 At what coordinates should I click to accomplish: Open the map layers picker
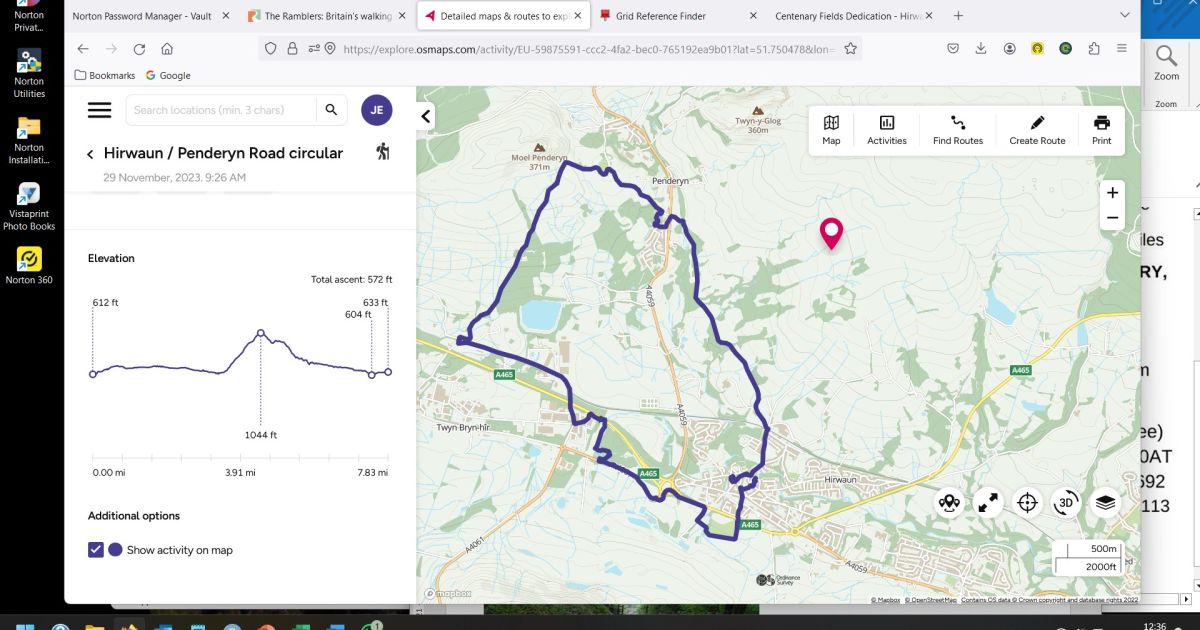tap(1104, 503)
